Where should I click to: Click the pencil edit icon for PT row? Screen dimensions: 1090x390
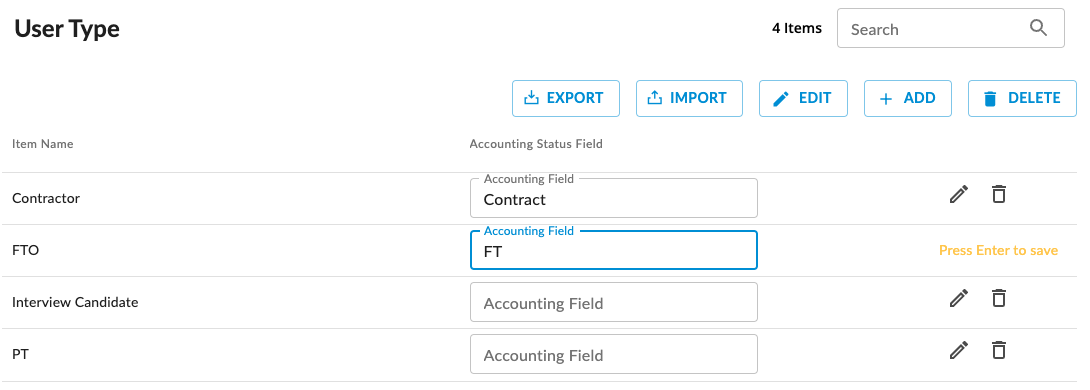[959, 350]
